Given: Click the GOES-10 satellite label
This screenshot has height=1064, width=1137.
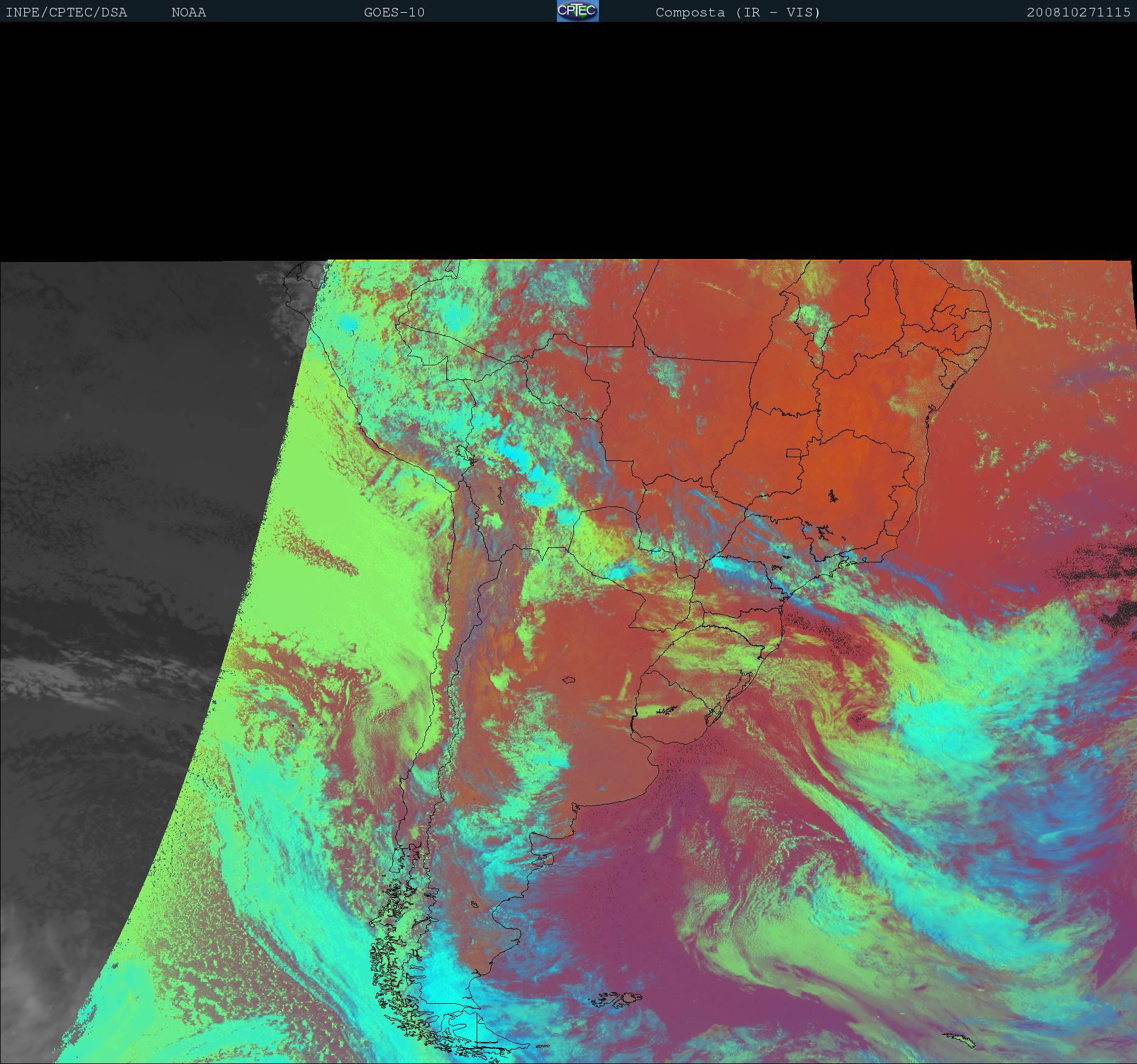Looking at the screenshot, I should click(x=394, y=12).
